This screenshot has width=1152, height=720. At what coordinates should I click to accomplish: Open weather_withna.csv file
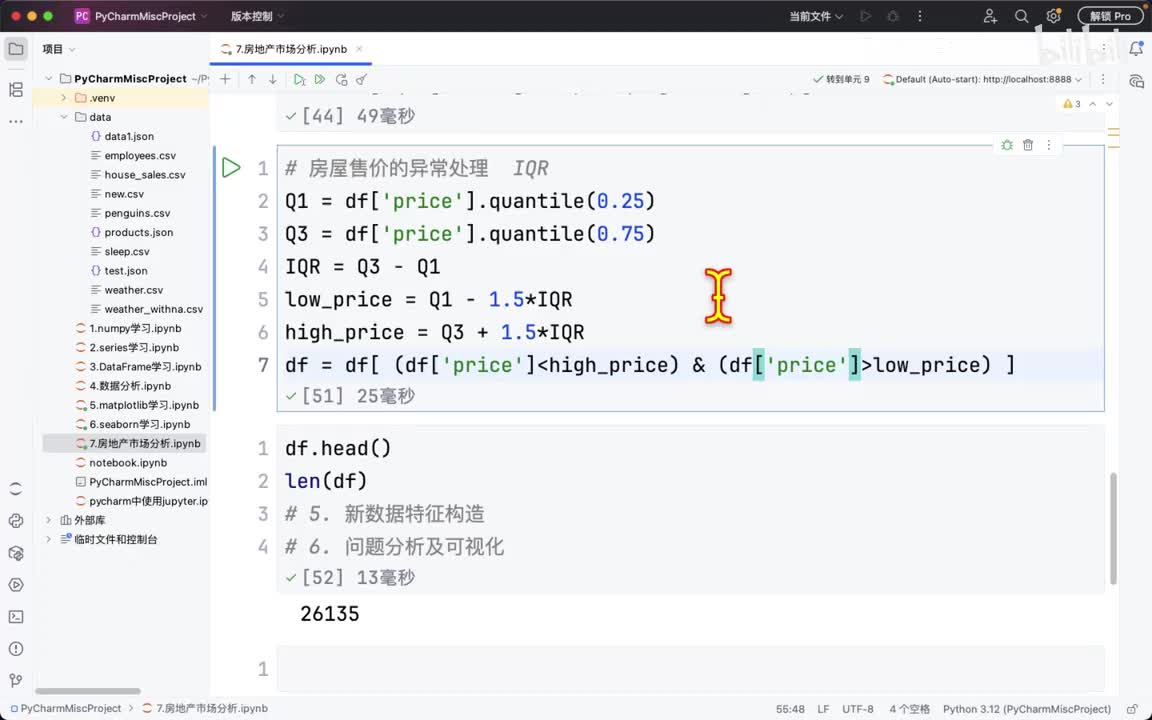(x=153, y=309)
